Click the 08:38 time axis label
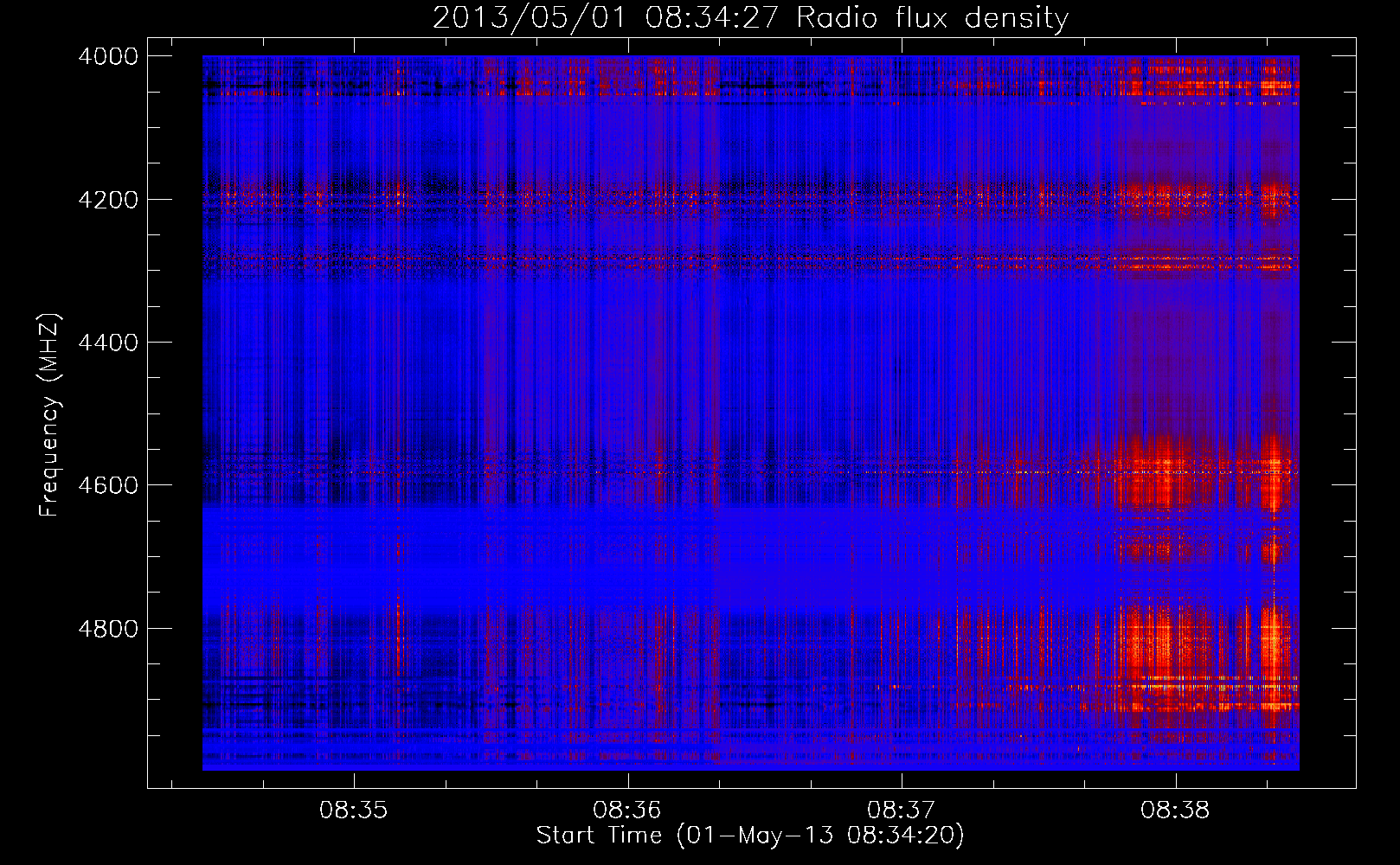Viewport: 1400px width, 865px height. coord(1175,811)
